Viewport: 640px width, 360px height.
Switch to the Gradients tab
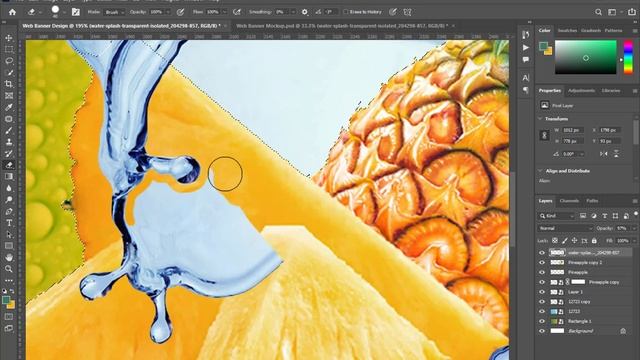tap(591, 31)
